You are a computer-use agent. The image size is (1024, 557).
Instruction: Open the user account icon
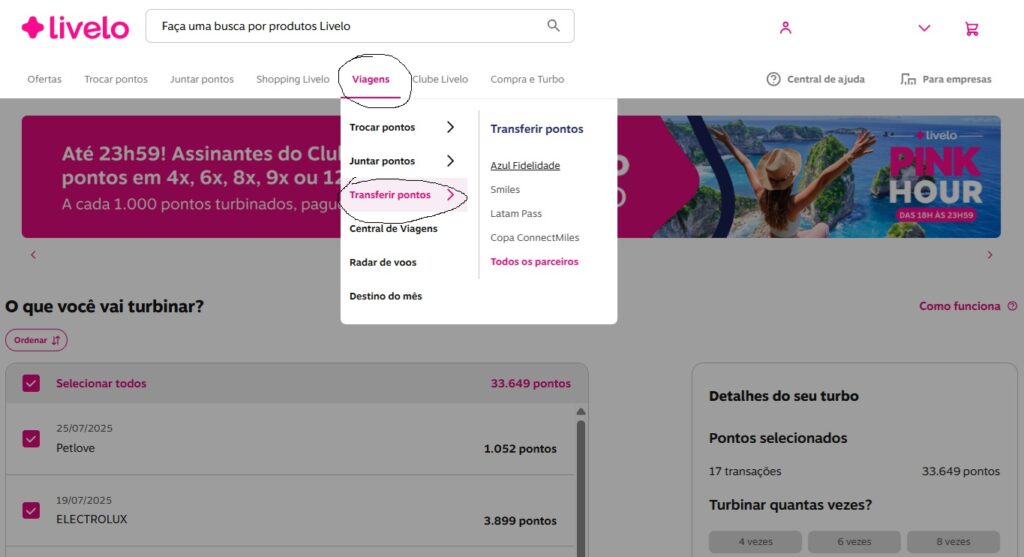coord(785,28)
